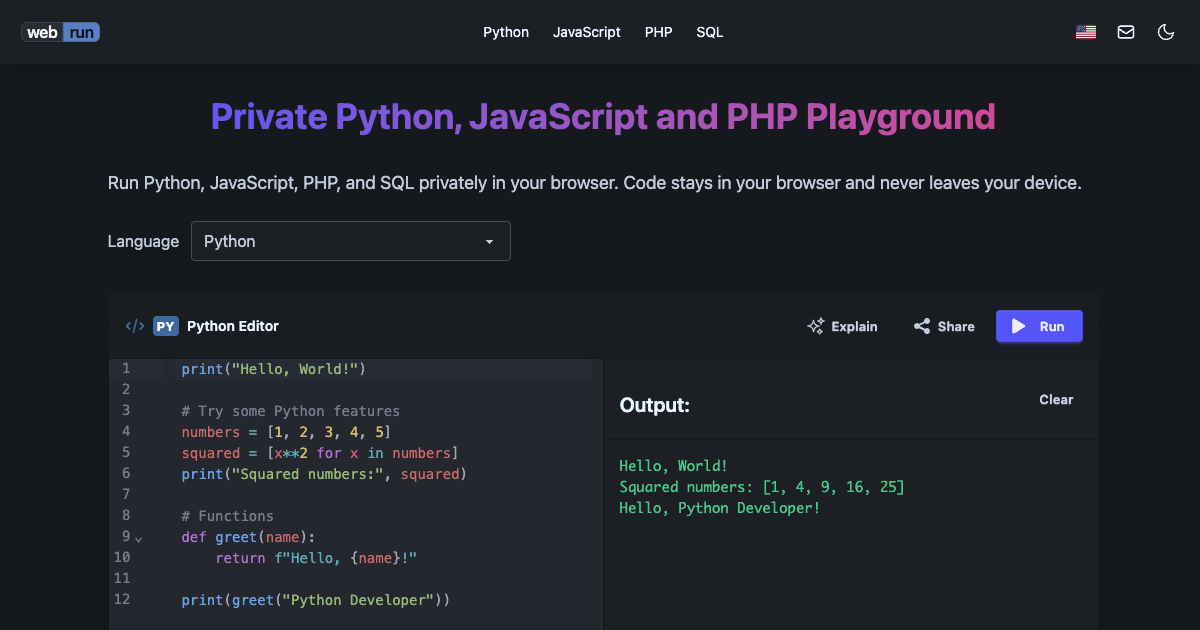Click the code brackets editor icon
1200x630 pixels.
coord(134,326)
